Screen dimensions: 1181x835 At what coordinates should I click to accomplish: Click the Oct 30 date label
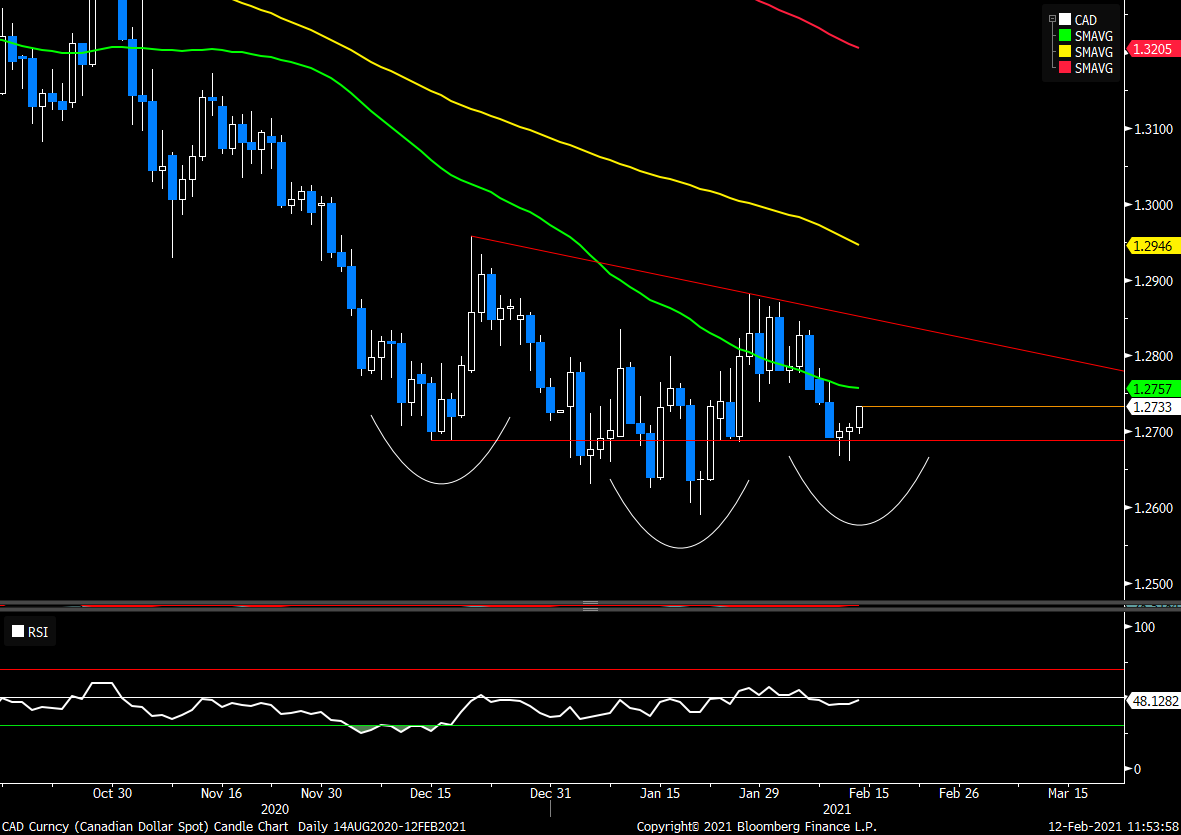[112, 794]
